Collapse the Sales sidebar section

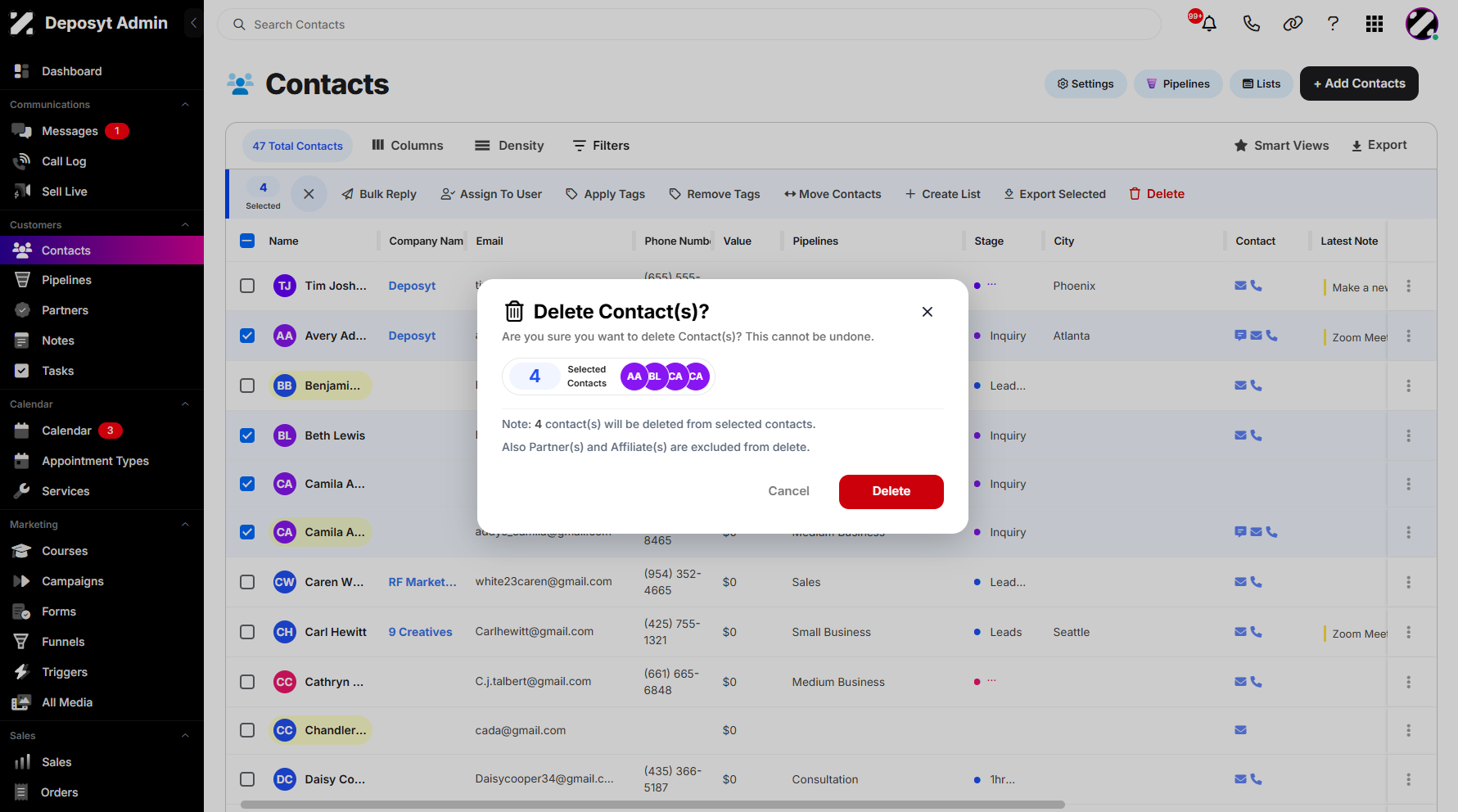coord(185,736)
